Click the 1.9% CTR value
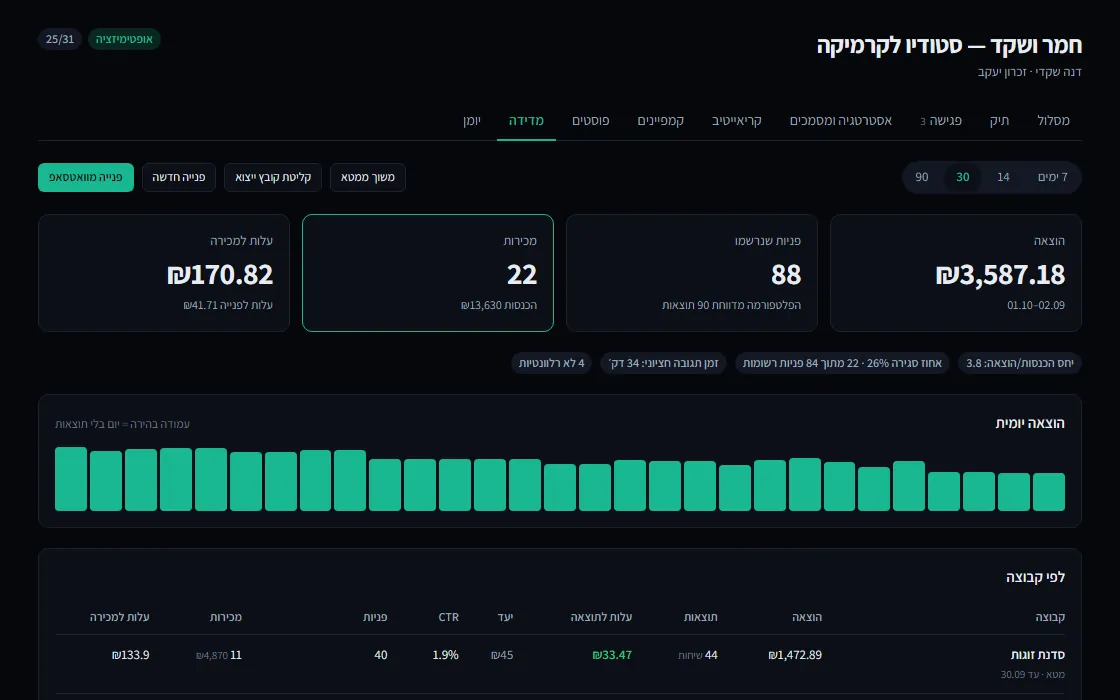Viewport: 1120px width, 700px height. coord(446,655)
